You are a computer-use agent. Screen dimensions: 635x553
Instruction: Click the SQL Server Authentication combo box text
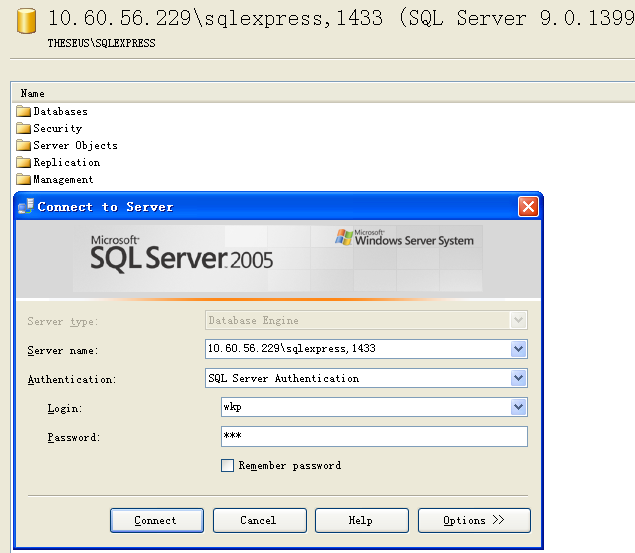(283, 379)
